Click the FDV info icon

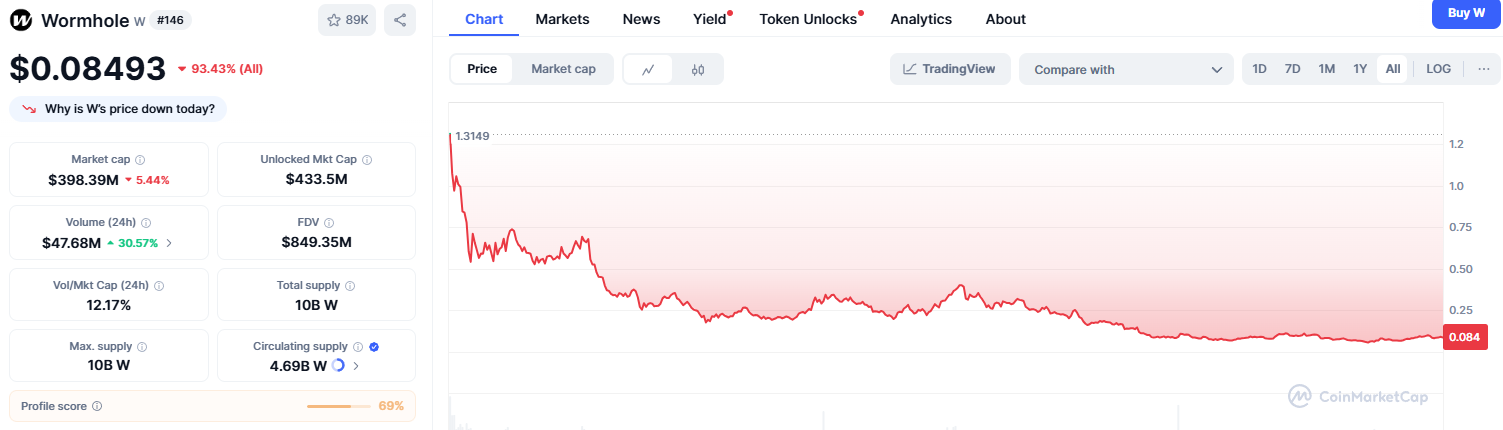pos(329,223)
